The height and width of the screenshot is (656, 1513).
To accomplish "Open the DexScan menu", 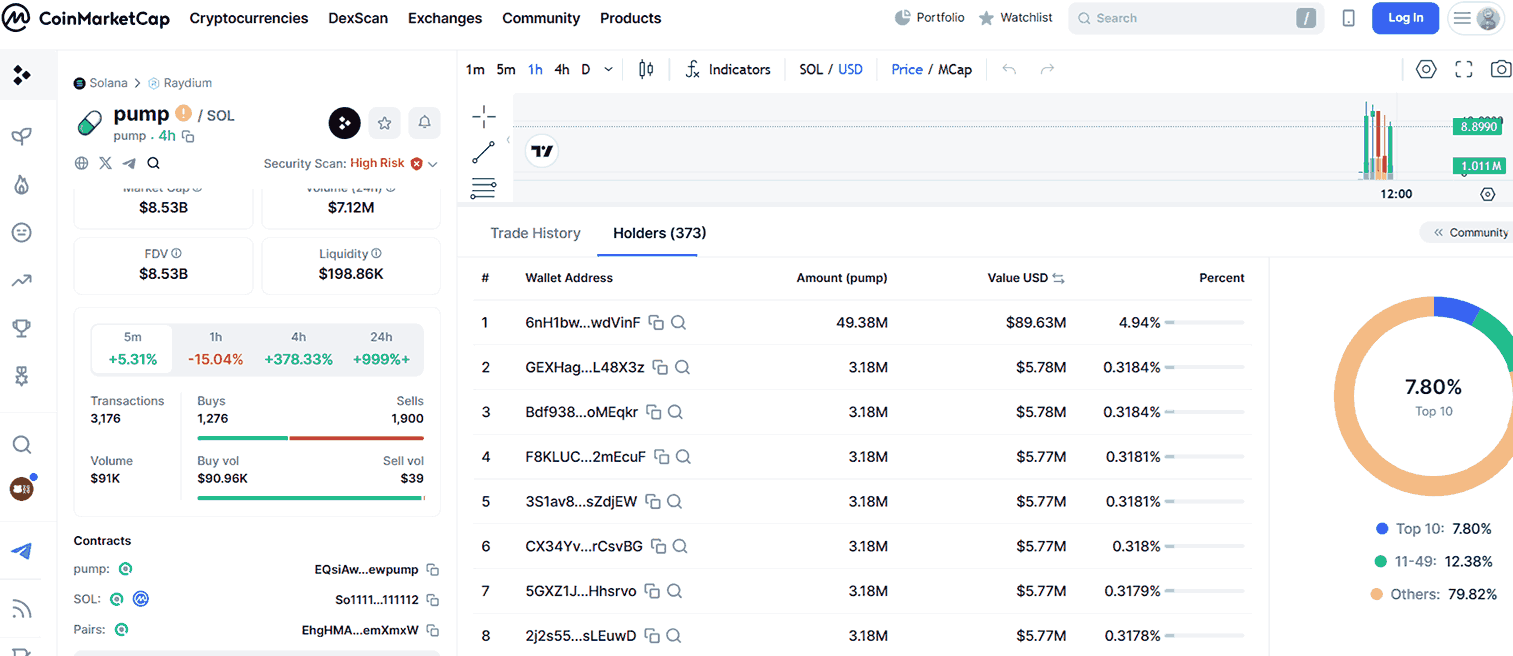I will (x=358, y=18).
